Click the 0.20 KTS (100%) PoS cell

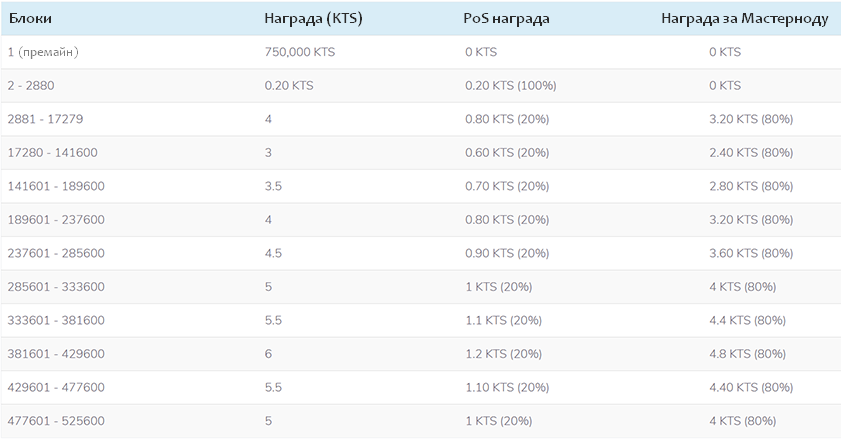click(511, 86)
